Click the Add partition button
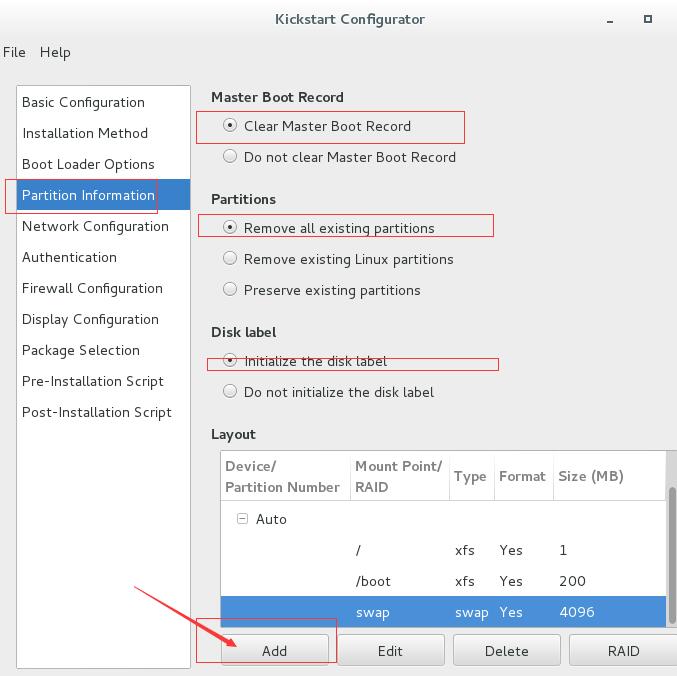 tap(275, 650)
